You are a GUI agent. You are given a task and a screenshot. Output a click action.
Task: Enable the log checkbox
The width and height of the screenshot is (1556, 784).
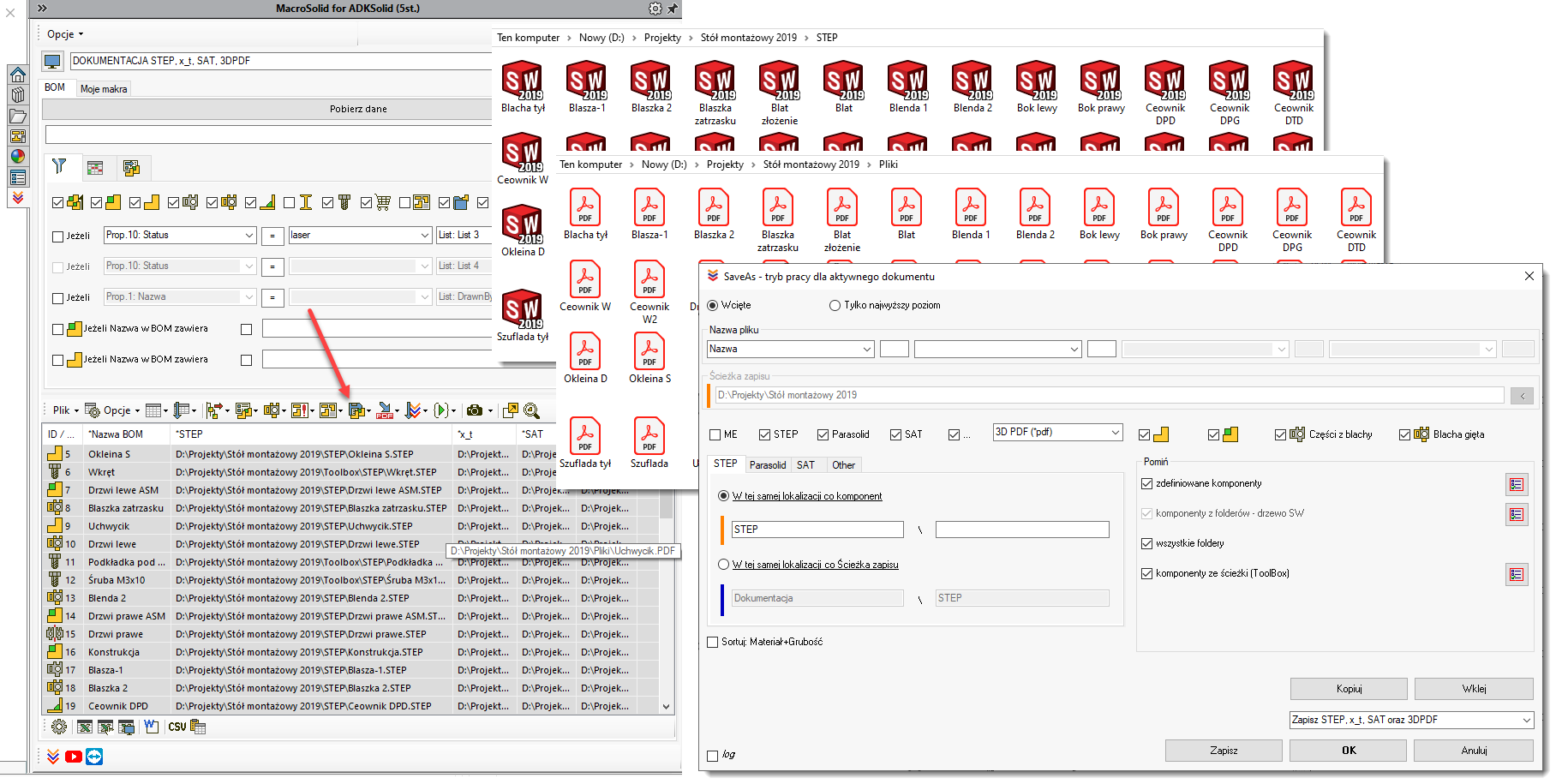712,756
